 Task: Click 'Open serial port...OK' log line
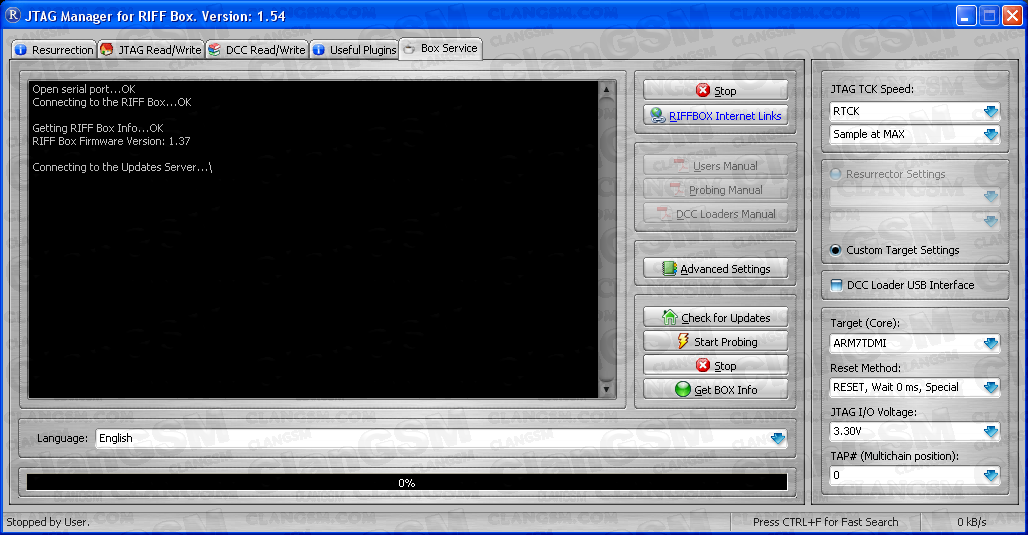pos(84,89)
